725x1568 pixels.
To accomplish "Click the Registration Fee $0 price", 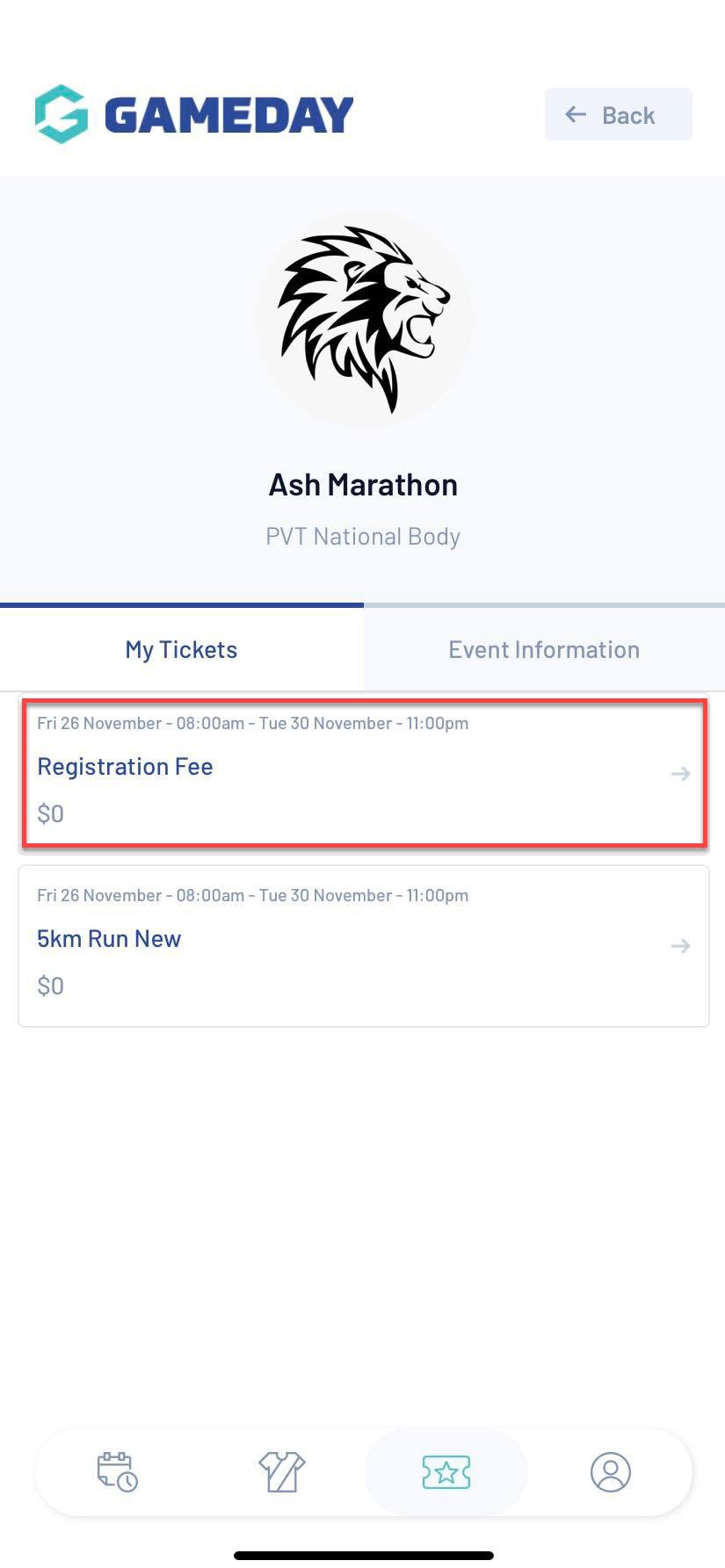I will coord(50,813).
